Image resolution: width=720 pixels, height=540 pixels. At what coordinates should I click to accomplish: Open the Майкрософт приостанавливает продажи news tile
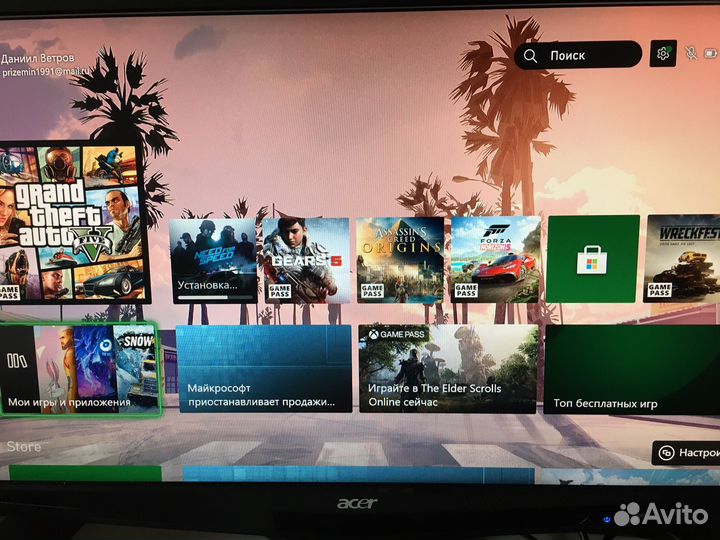tap(264, 369)
